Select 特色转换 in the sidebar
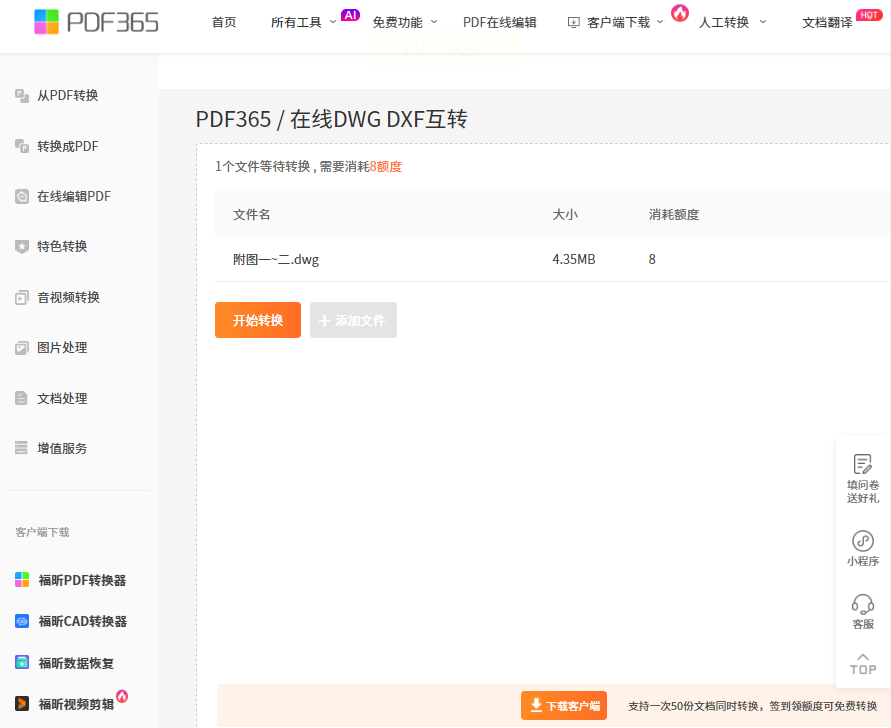Image resolution: width=891 pixels, height=728 pixels. click(x=62, y=247)
